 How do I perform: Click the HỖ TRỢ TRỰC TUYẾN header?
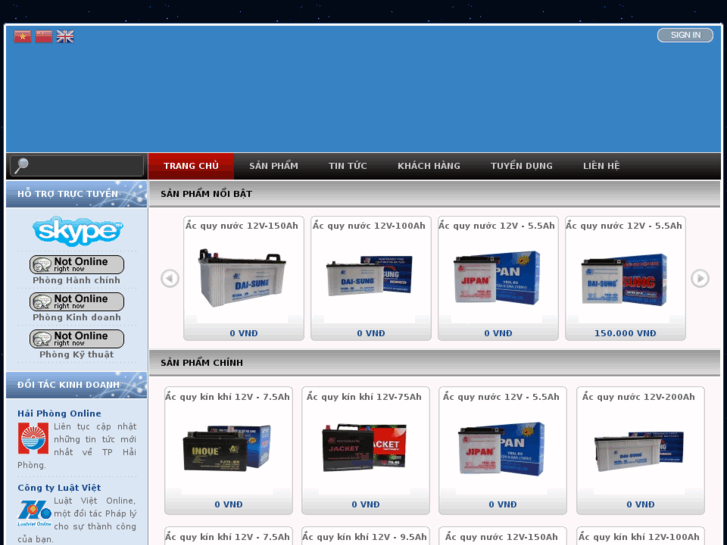(68, 194)
